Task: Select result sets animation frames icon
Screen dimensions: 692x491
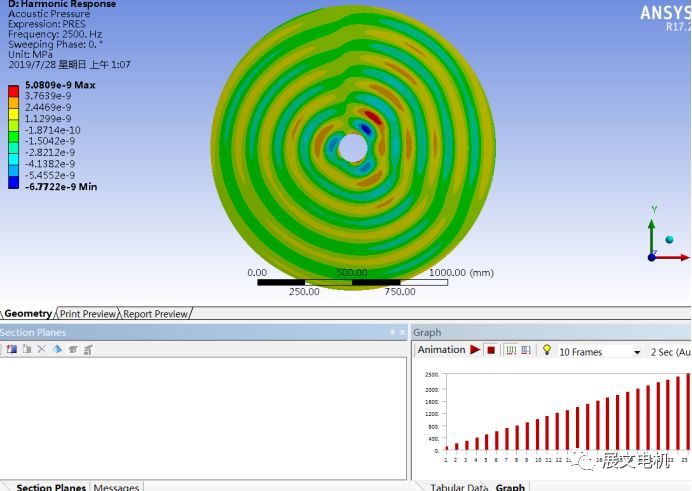Action: (x=526, y=350)
